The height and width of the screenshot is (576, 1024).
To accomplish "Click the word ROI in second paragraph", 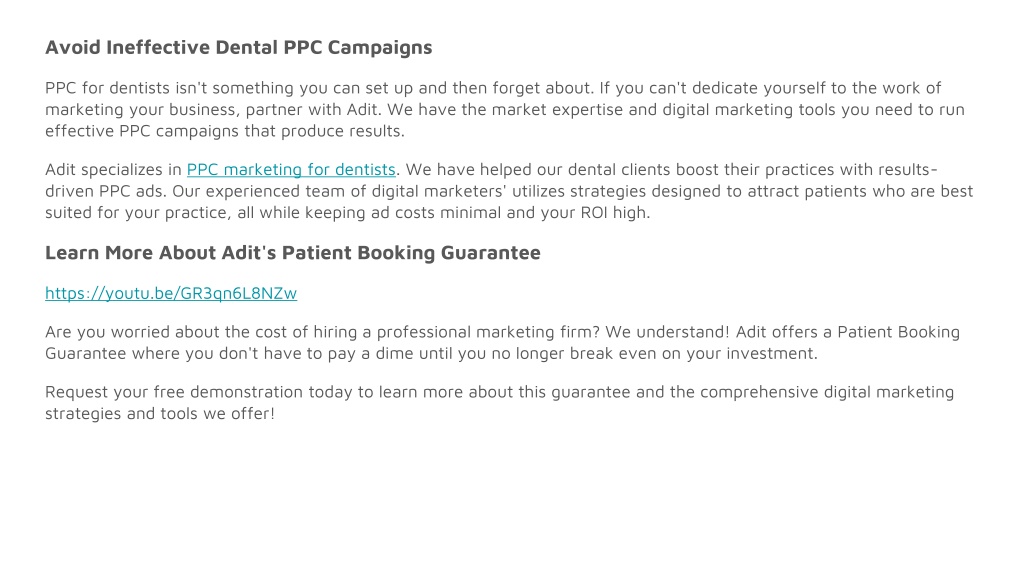I will [x=594, y=213].
